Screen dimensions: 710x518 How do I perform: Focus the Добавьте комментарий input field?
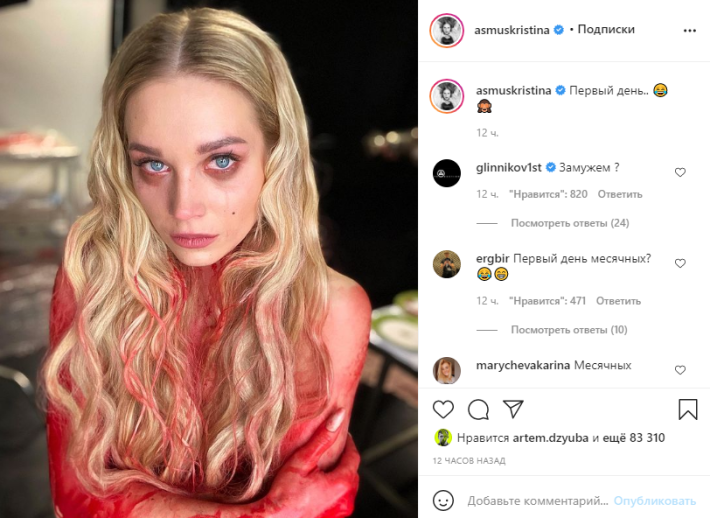point(537,501)
